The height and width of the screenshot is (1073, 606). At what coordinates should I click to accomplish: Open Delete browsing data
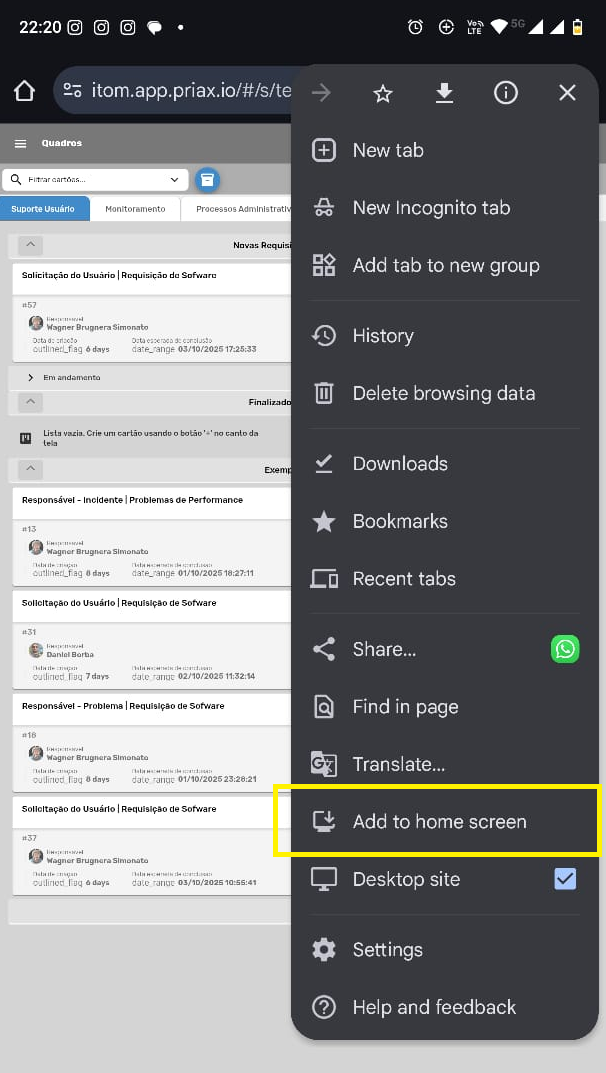443,393
